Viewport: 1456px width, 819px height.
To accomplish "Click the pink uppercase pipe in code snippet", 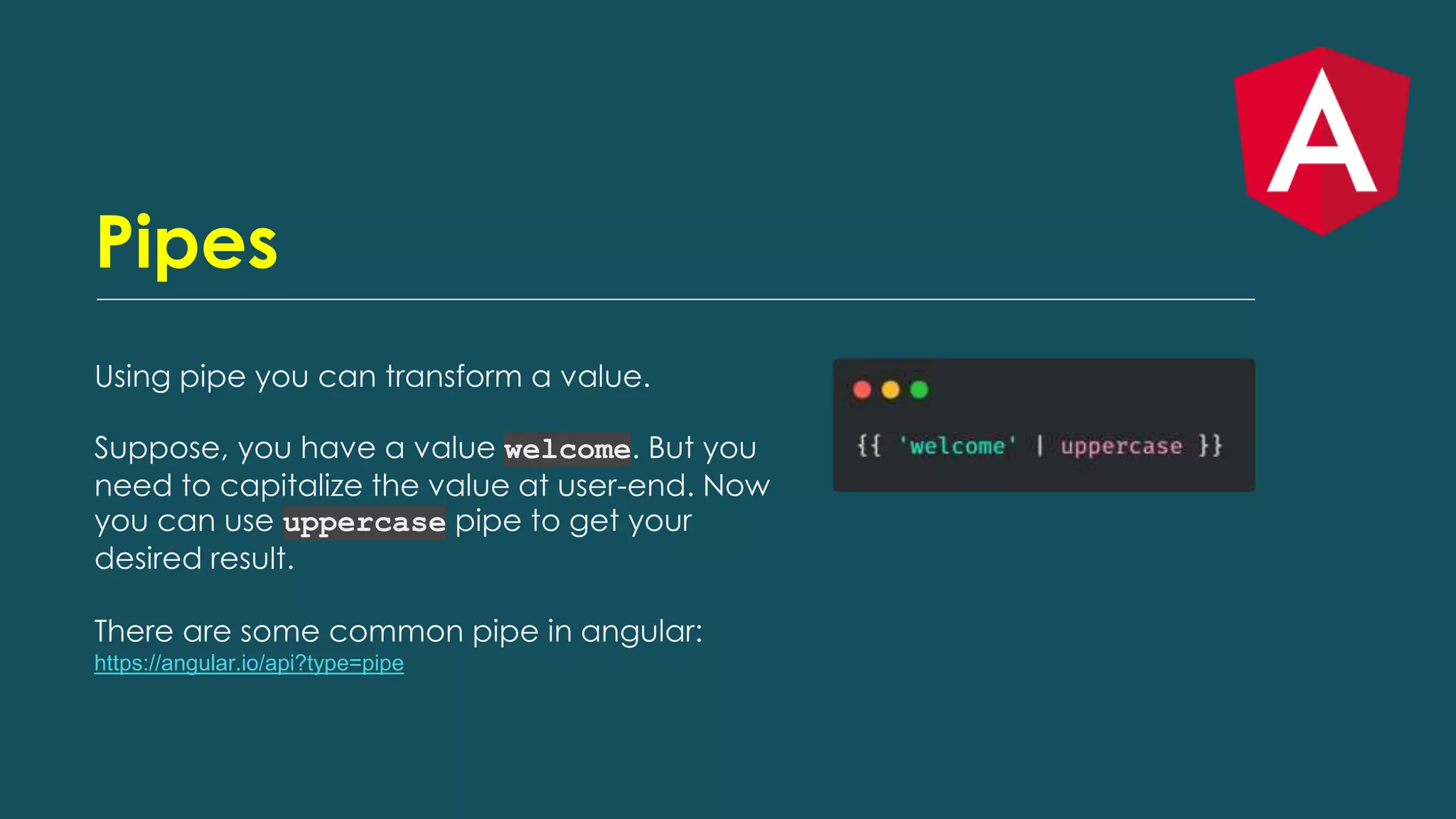I will [x=1121, y=446].
